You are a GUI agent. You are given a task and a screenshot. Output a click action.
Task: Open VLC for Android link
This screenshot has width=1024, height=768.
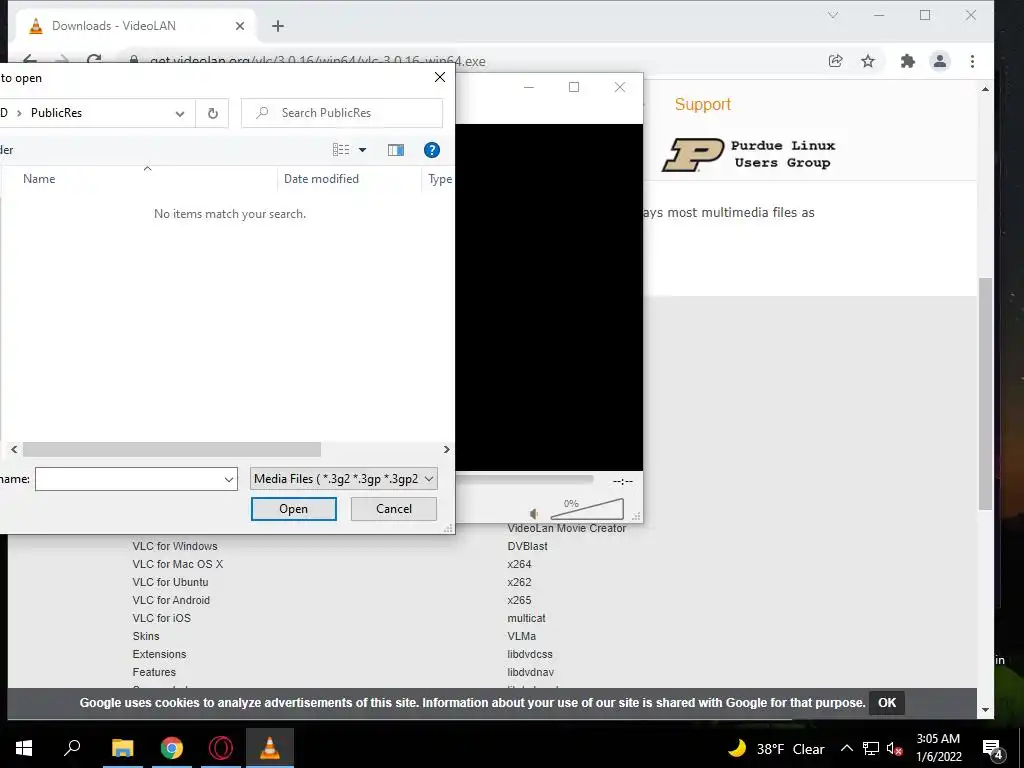tap(171, 600)
